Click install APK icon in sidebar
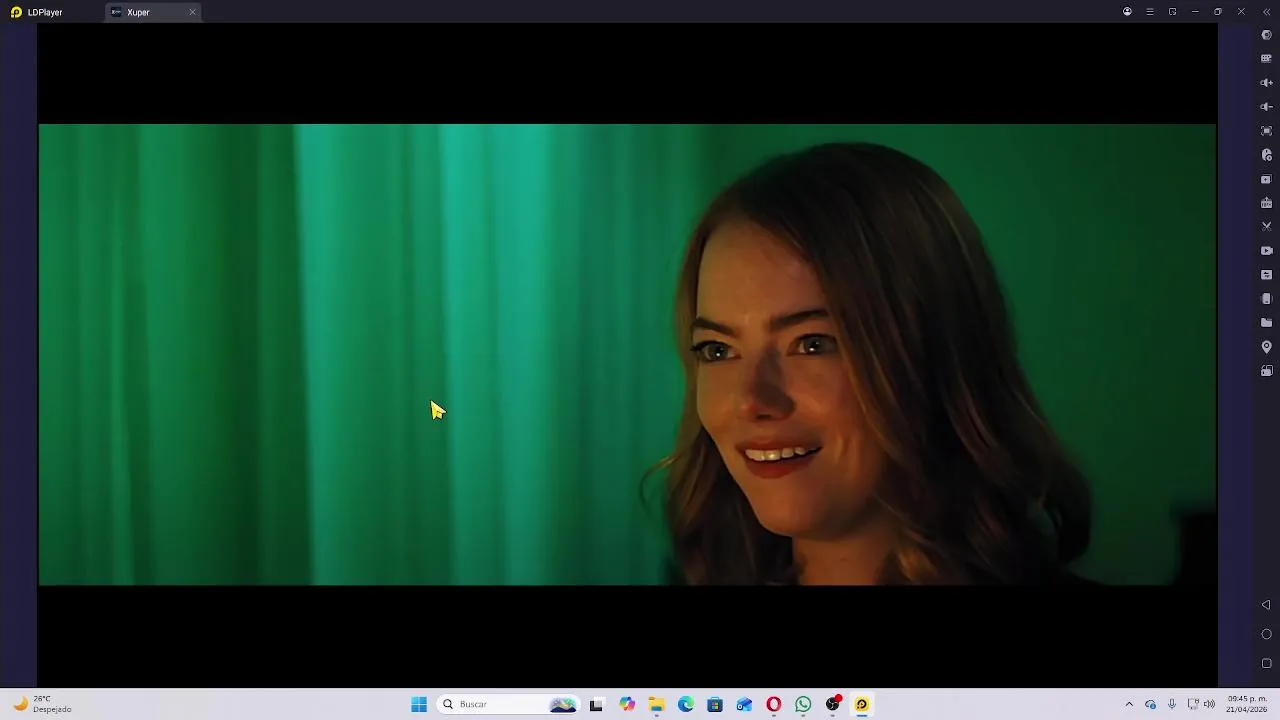Viewport: 1280px width, 720px height. point(1266,203)
